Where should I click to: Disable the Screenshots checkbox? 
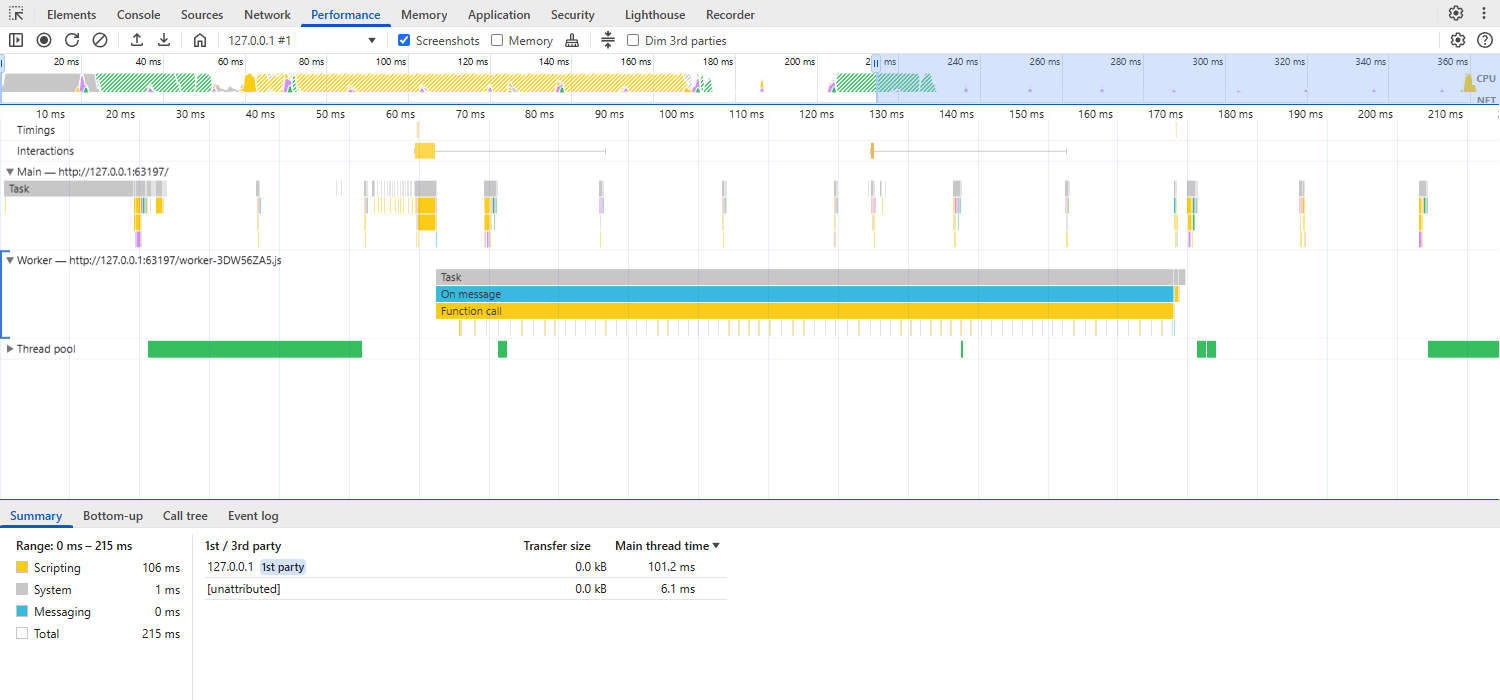click(x=404, y=40)
